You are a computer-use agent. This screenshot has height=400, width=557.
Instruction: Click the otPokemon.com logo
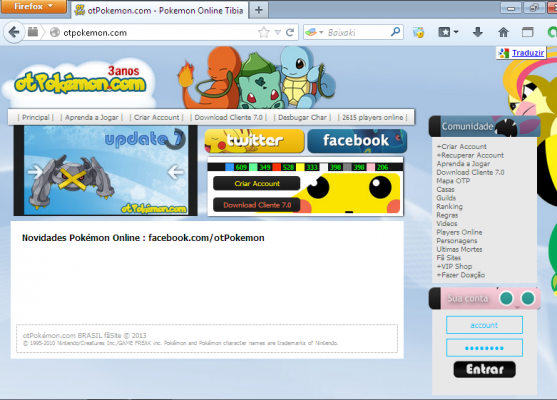tap(80, 82)
